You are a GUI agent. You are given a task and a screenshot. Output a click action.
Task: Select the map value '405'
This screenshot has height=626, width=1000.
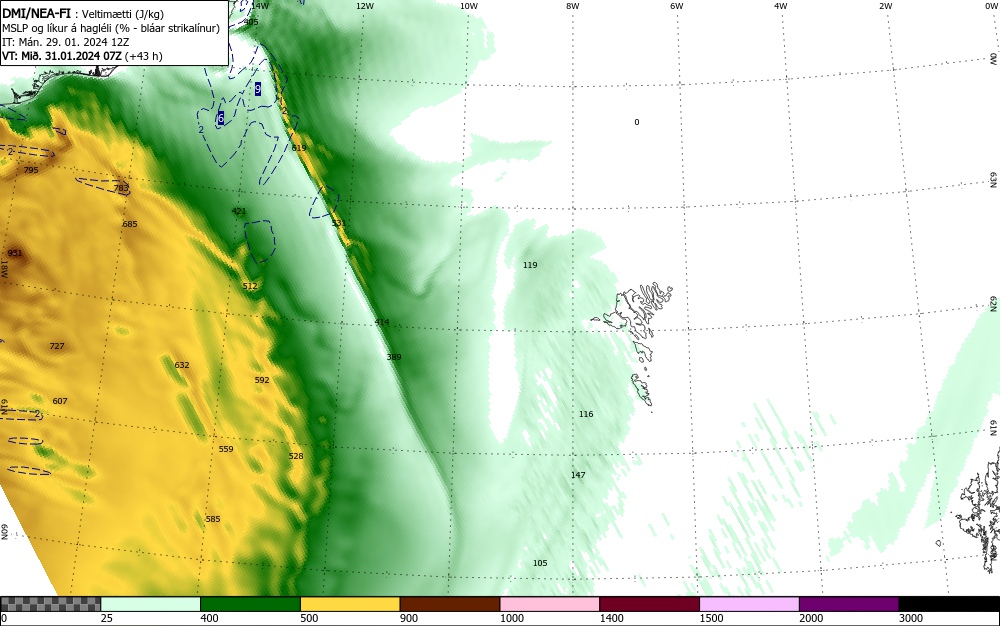[x=251, y=22]
